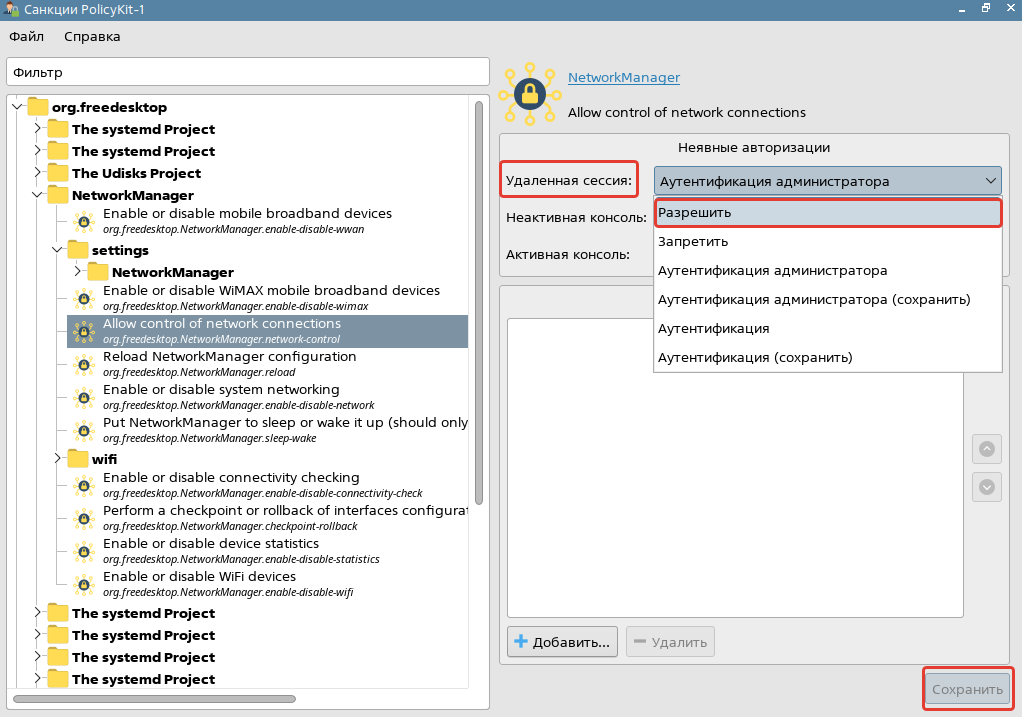Open the Справка menu

(x=92, y=37)
